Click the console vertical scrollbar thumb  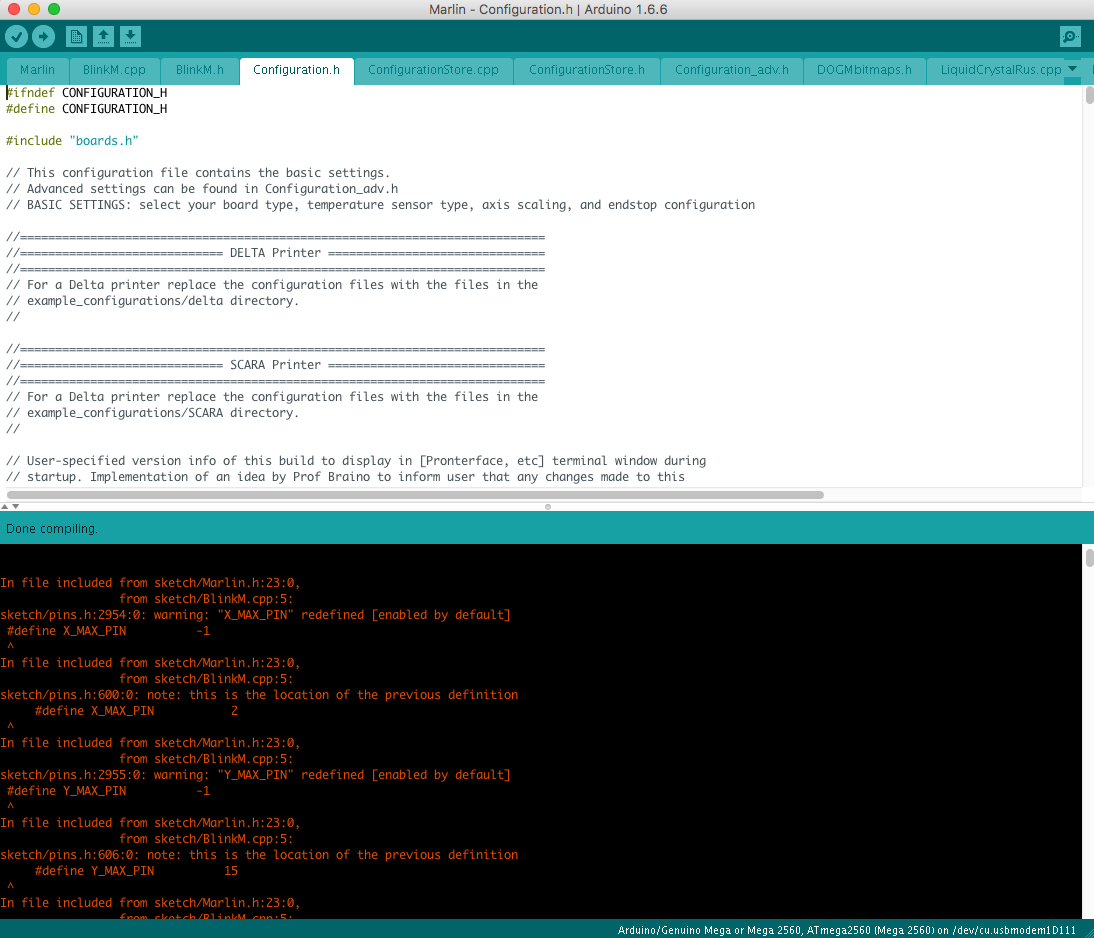tap(1089, 558)
